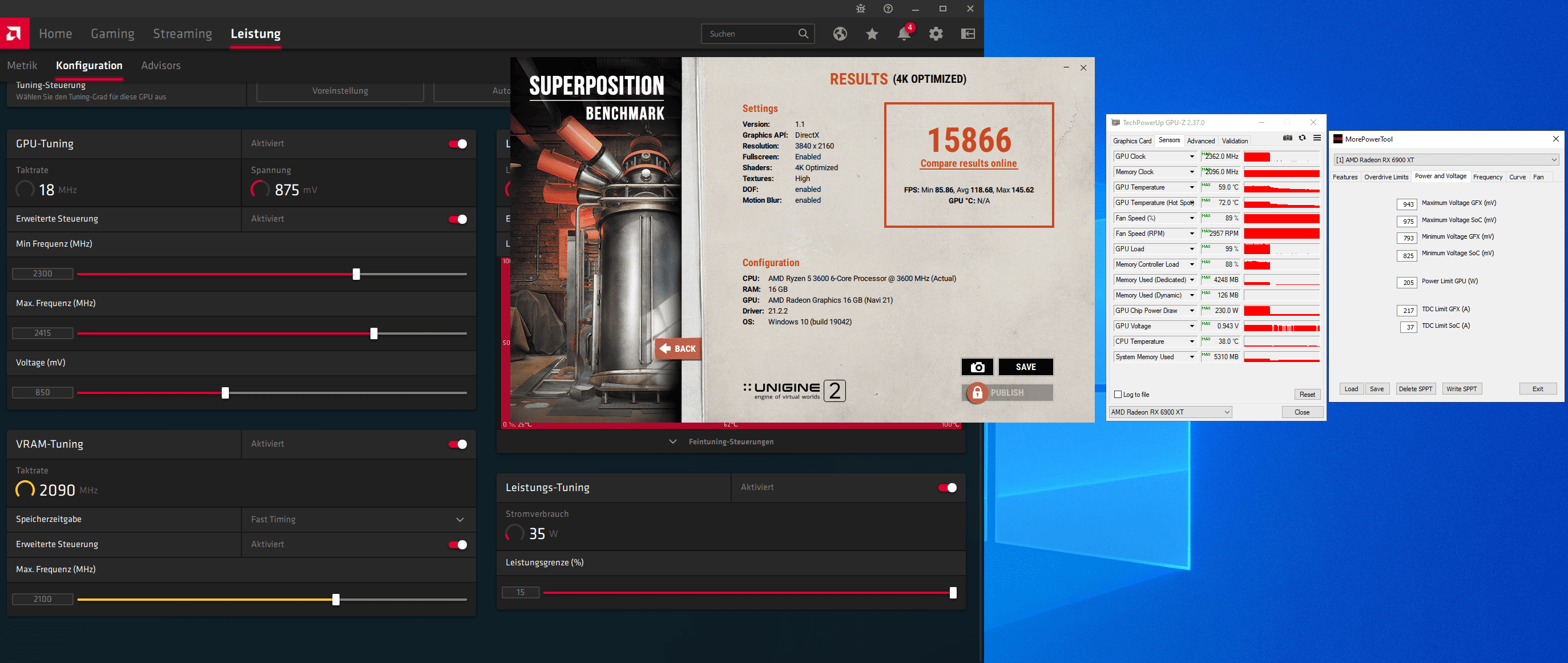Click Delete SPPT in MorePowerTool
The height and width of the screenshot is (663, 1568).
click(x=1415, y=389)
